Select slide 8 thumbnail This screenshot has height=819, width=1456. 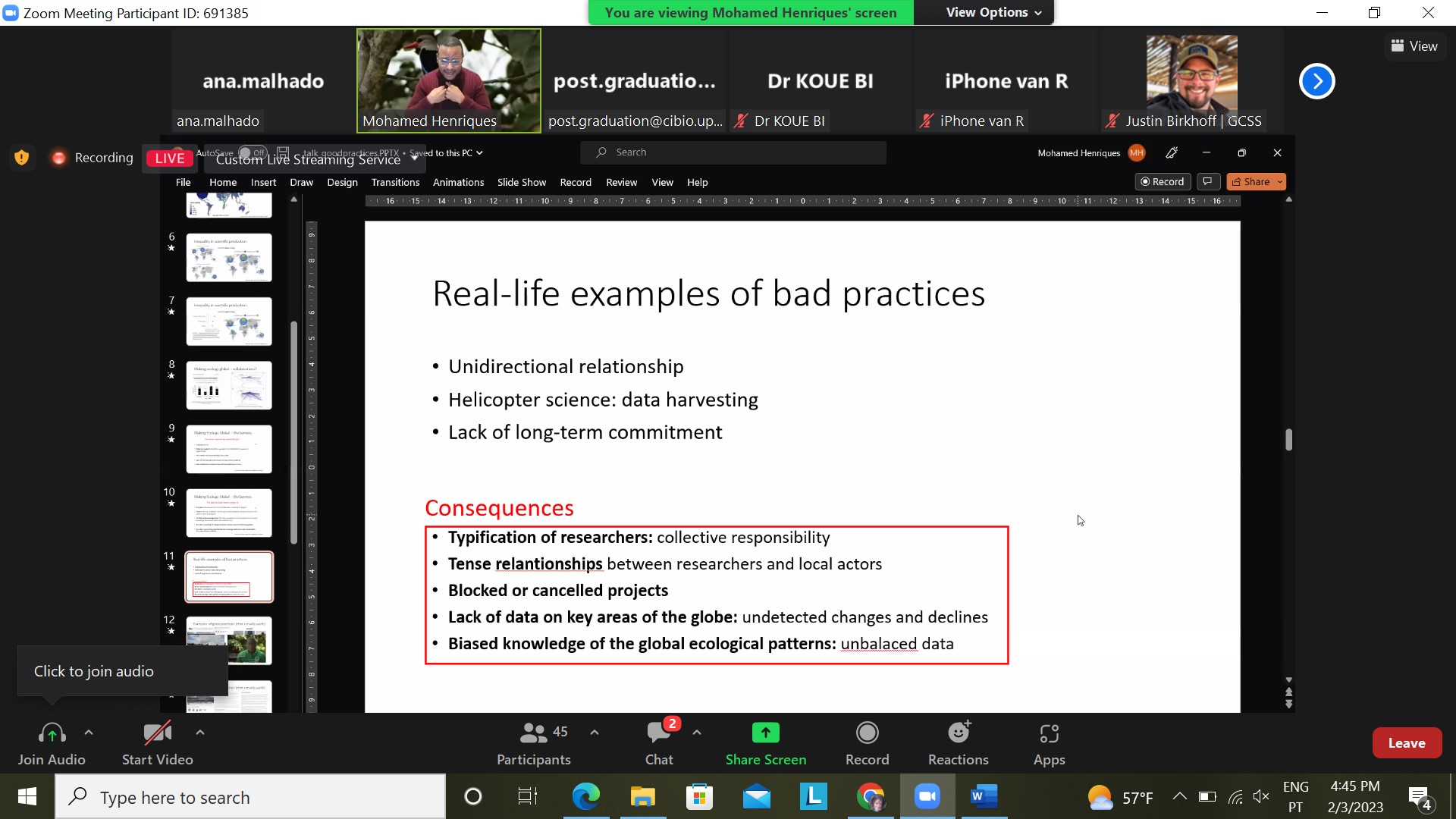click(228, 385)
